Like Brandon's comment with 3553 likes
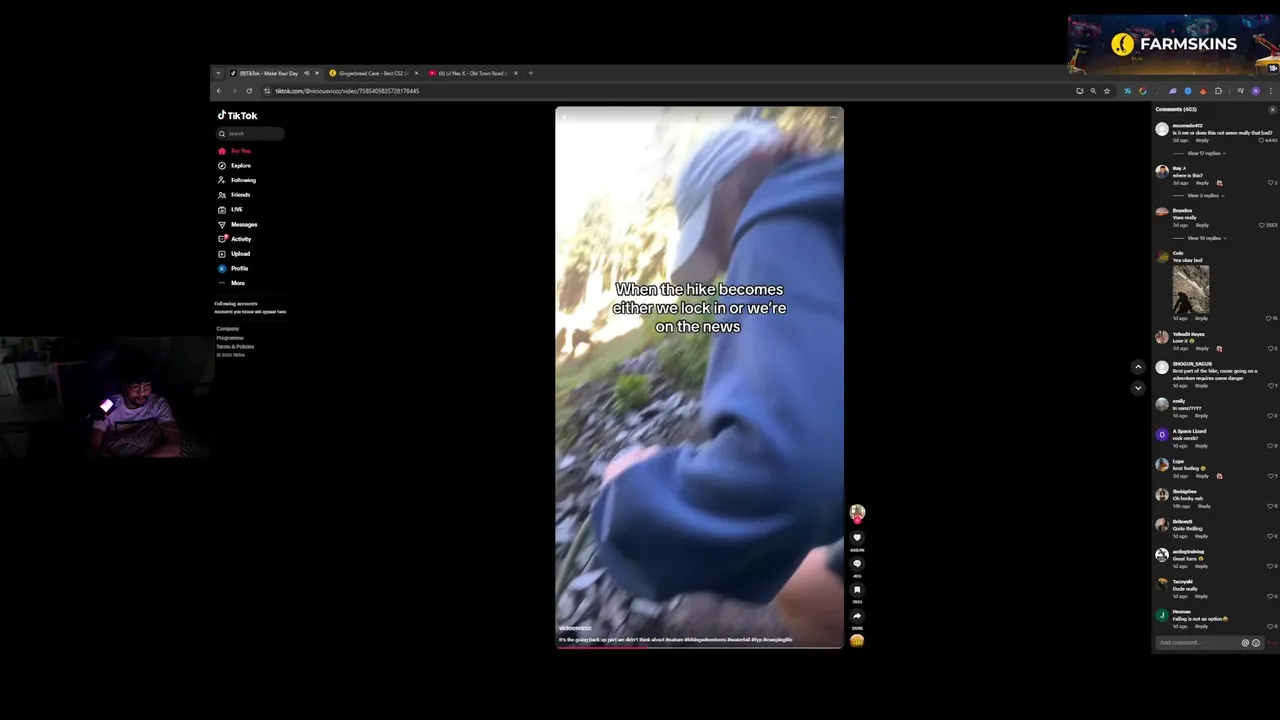The image size is (1280, 720). coord(1263,225)
